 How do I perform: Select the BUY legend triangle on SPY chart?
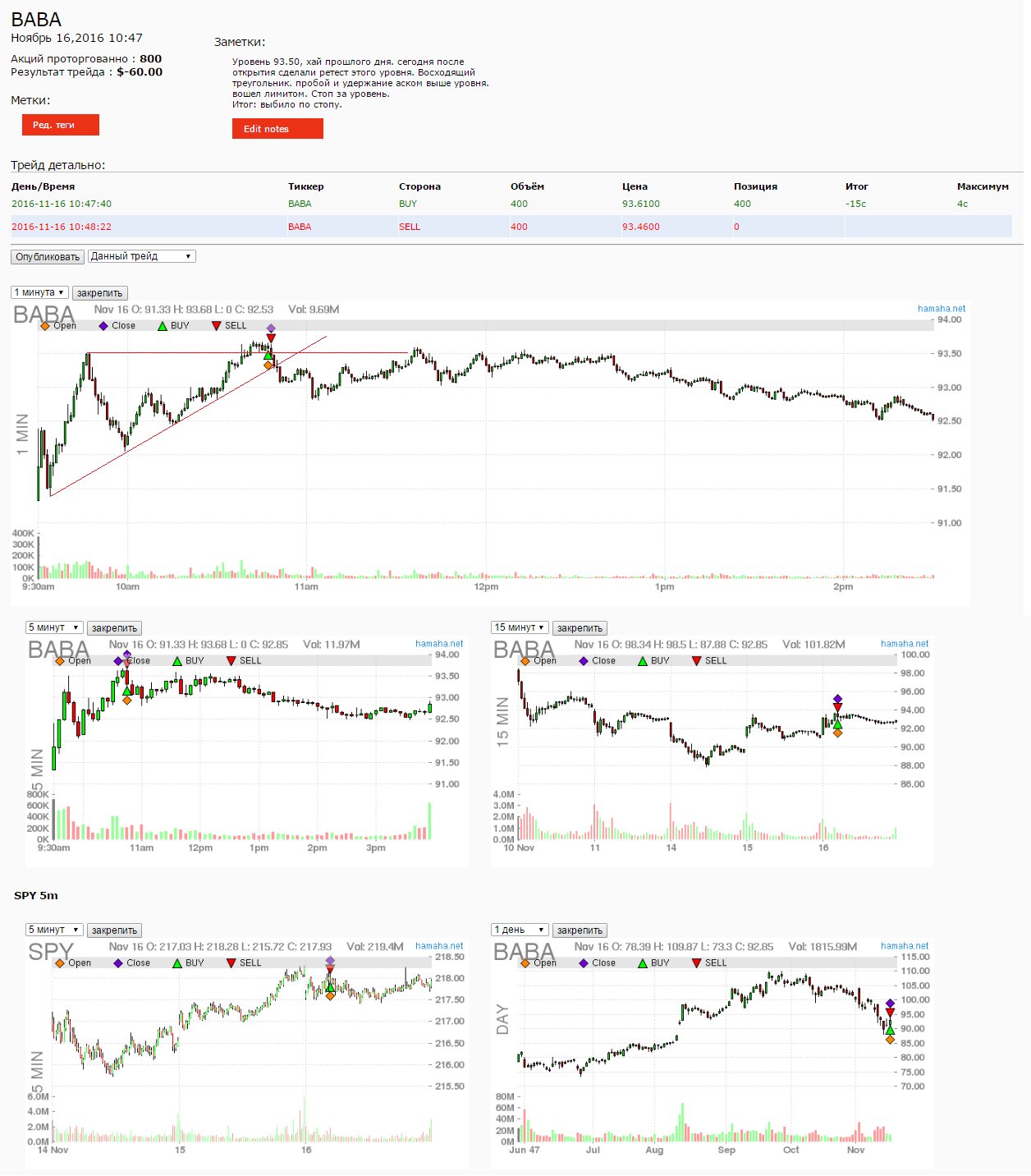click(177, 963)
